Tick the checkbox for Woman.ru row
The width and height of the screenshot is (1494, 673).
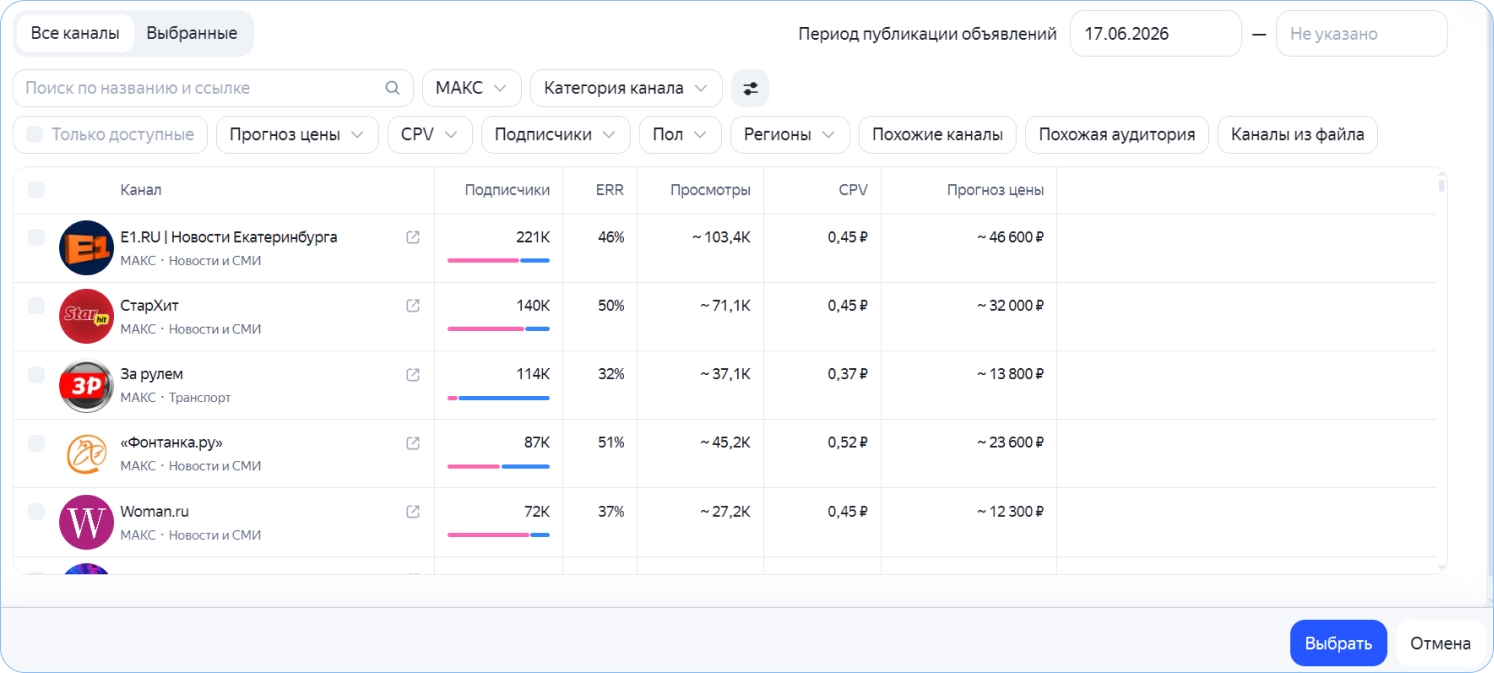tap(36, 511)
